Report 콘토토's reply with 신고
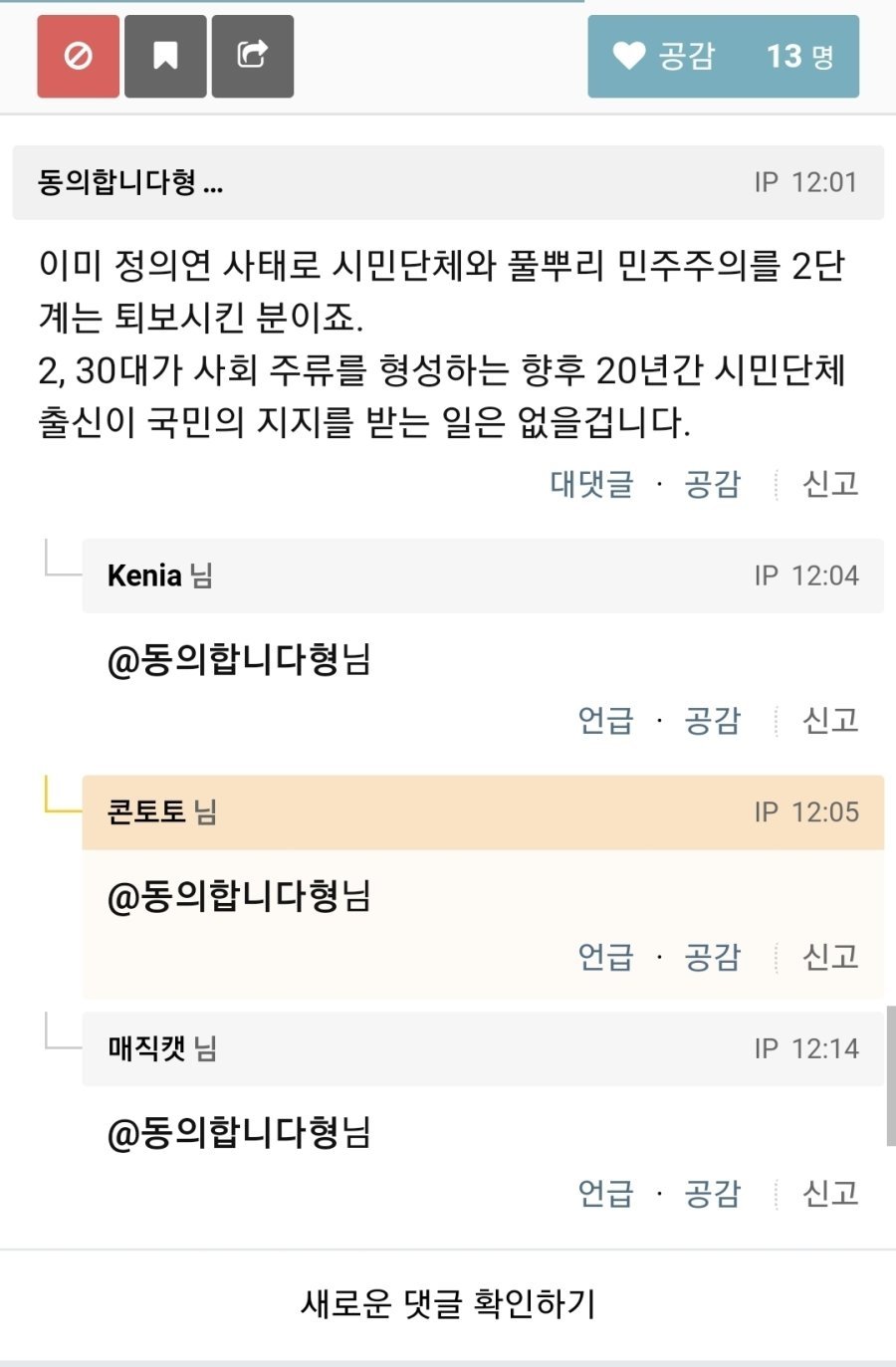896x1367 pixels. point(830,957)
